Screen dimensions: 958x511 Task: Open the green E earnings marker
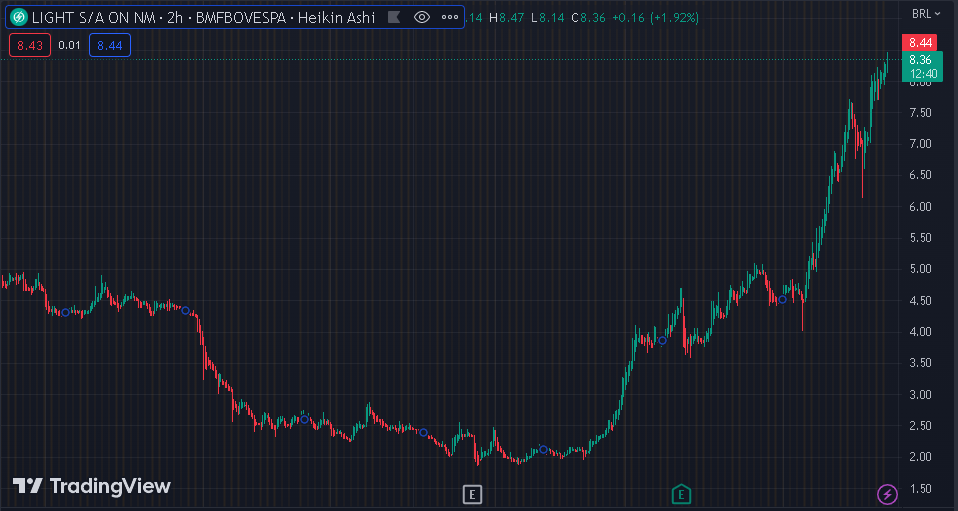[x=681, y=493]
